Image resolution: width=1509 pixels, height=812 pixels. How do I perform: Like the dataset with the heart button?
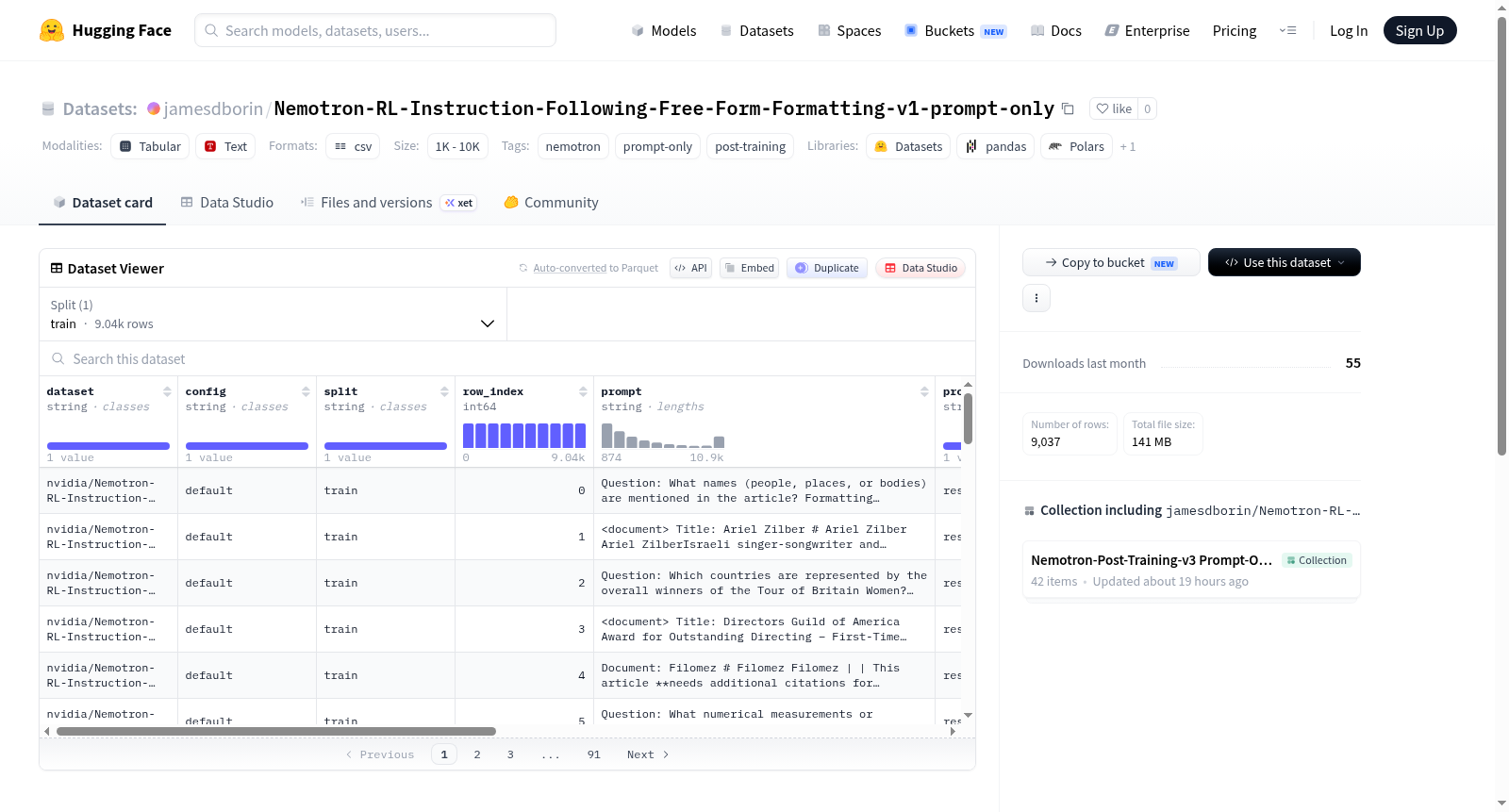coord(1114,108)
